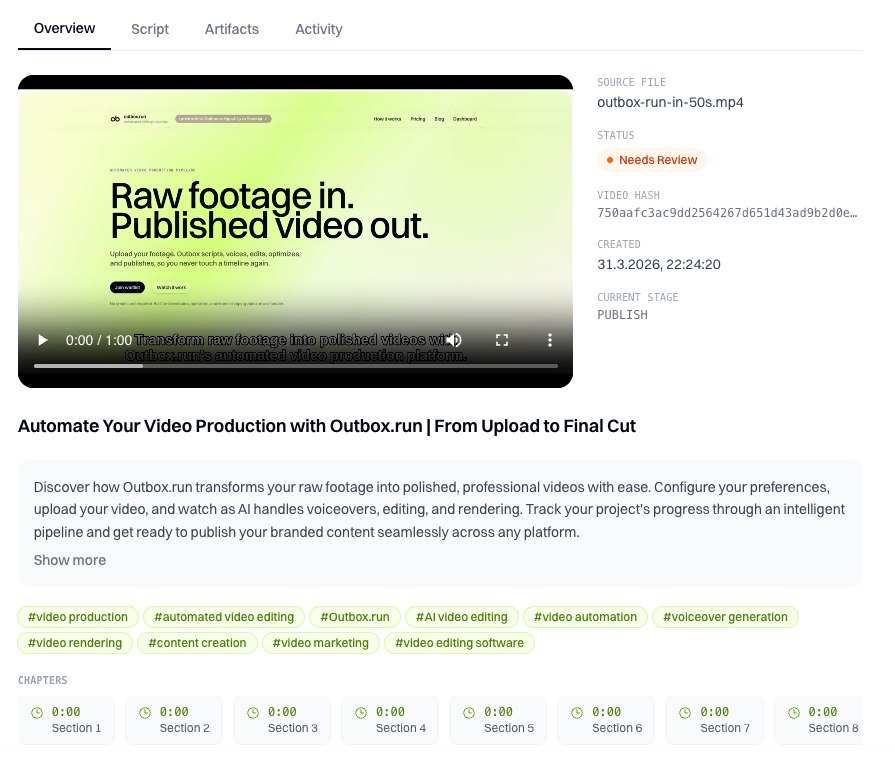Jump to Section 2 chapter
895x761 pixels.
pos(174,720)
